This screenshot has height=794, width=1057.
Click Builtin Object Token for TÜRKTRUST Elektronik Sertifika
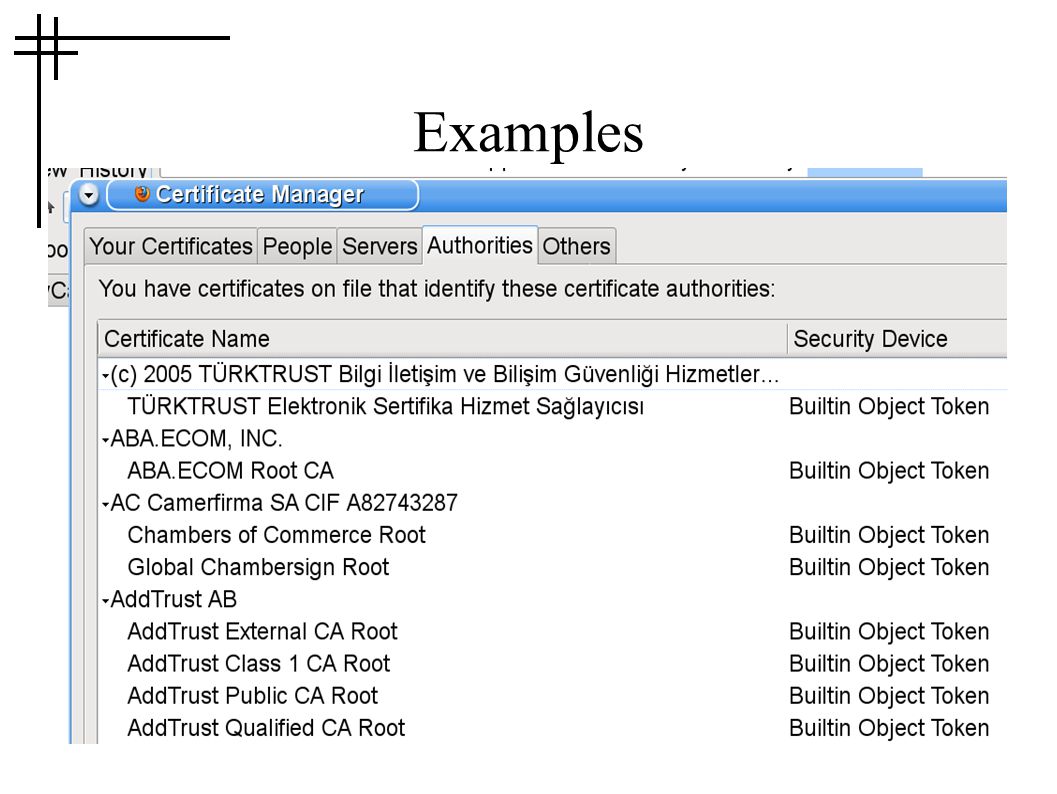point(889,406)
